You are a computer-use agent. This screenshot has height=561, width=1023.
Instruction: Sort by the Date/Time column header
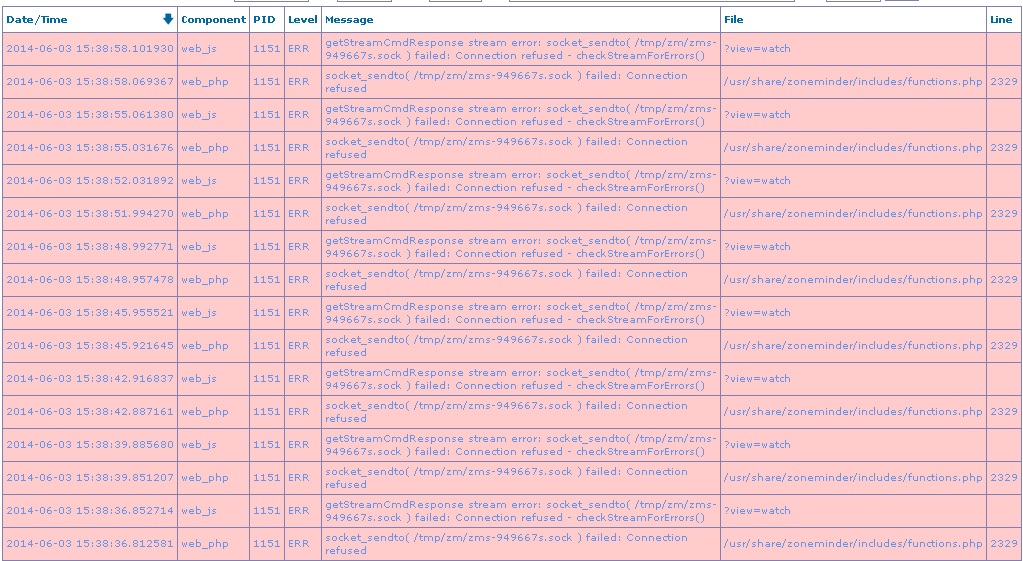(x=37, y=20)
